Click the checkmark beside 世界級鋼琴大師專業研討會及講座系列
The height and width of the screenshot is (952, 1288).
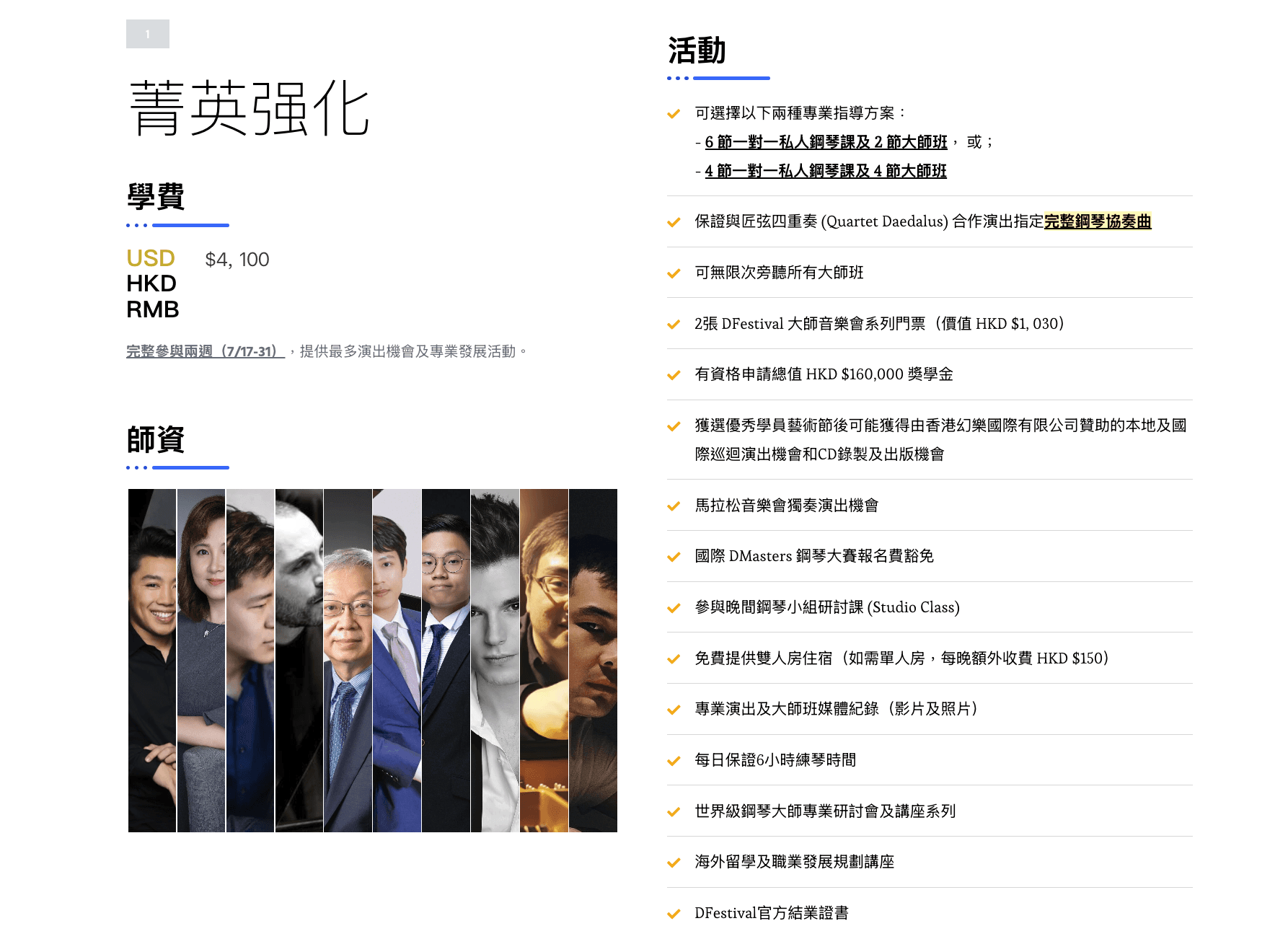click(x=674, y=812)
